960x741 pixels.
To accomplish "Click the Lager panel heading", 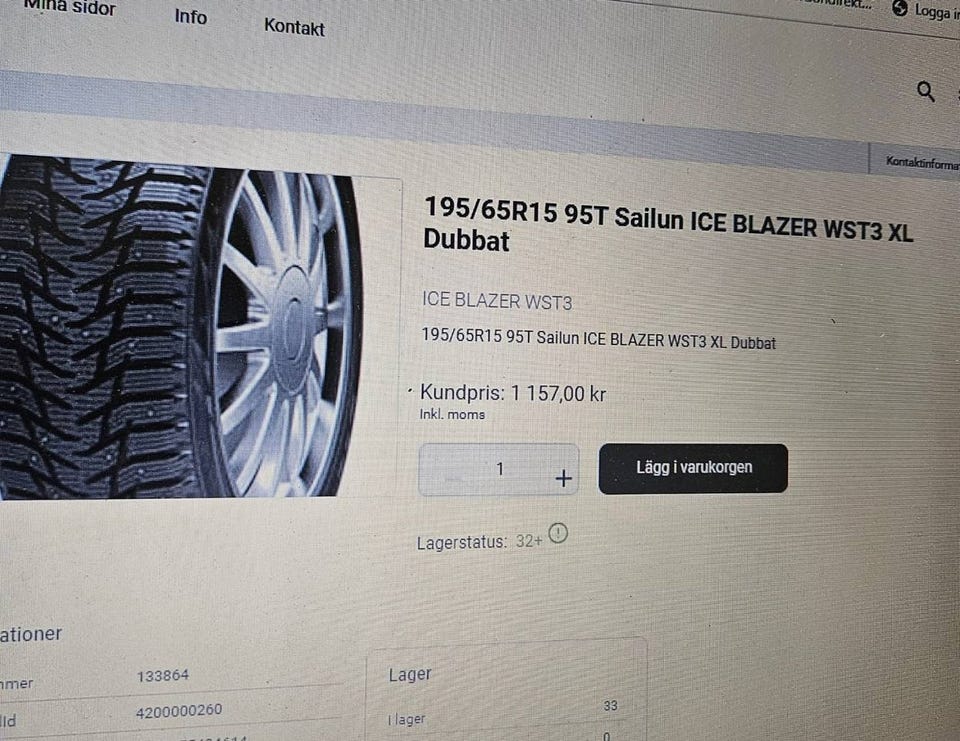I will click(x=410, y=674).
